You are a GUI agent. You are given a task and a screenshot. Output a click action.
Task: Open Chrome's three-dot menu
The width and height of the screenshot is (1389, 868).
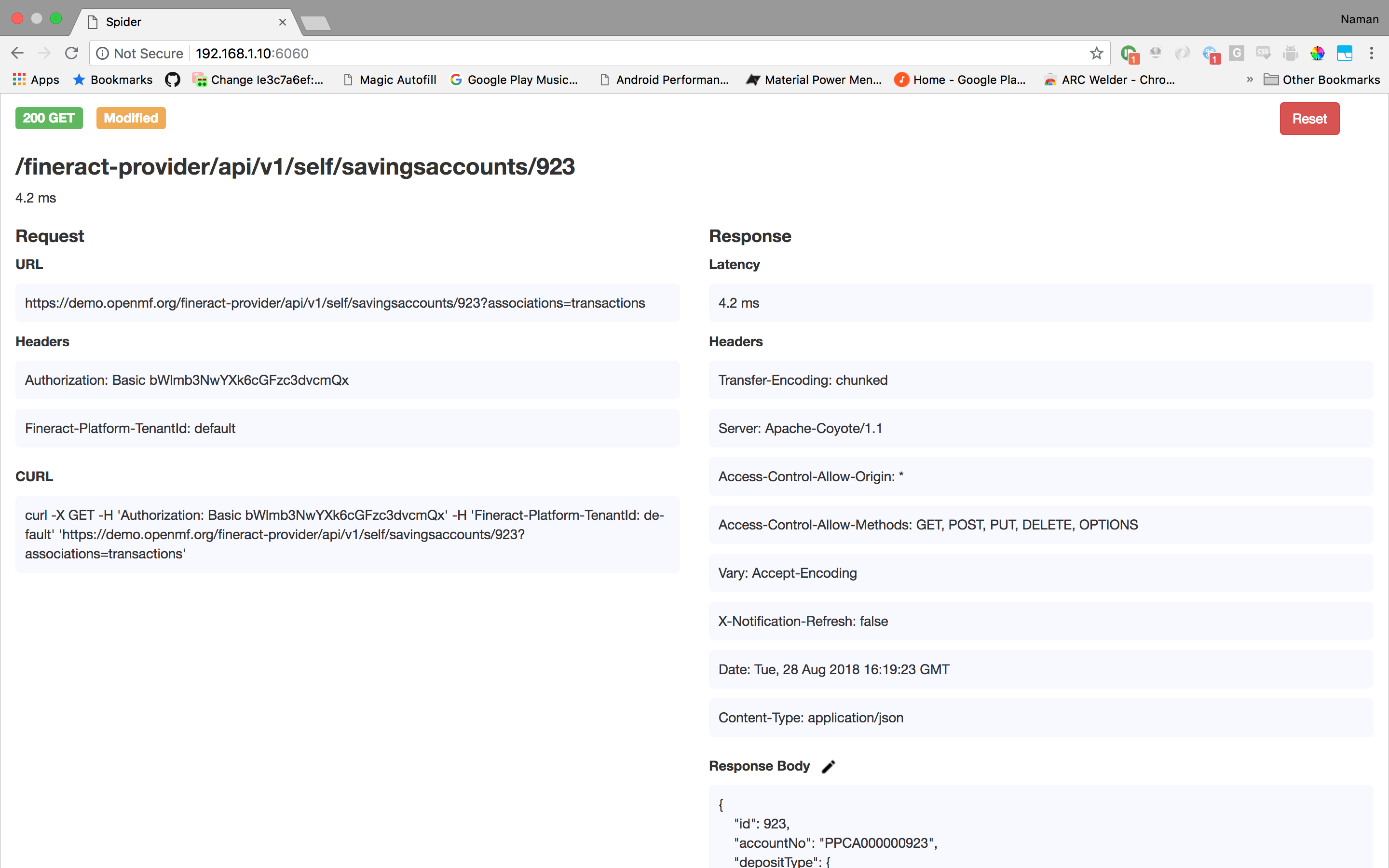1371,54
